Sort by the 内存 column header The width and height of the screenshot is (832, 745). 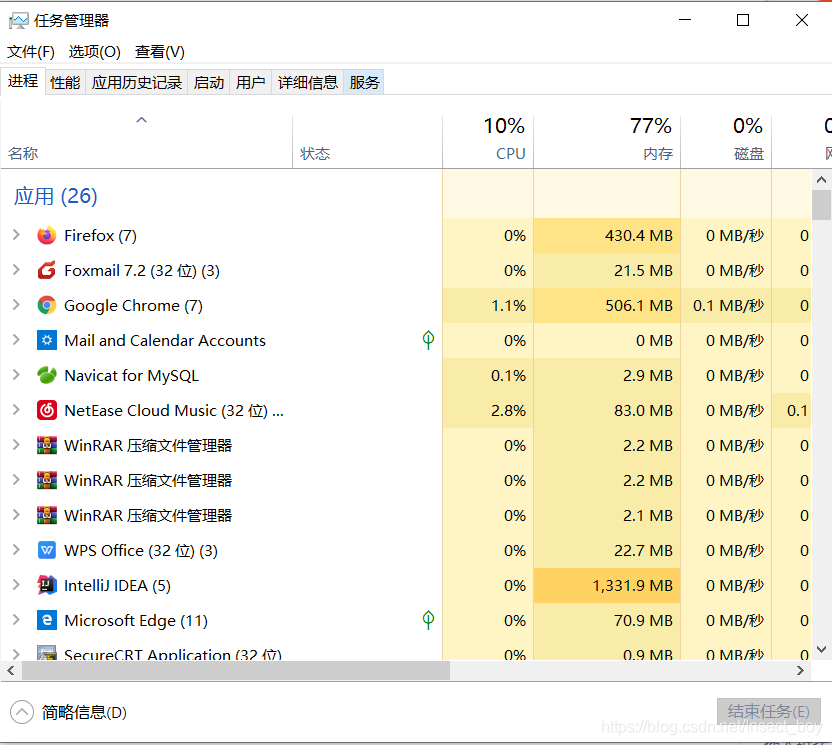[607, 141]
